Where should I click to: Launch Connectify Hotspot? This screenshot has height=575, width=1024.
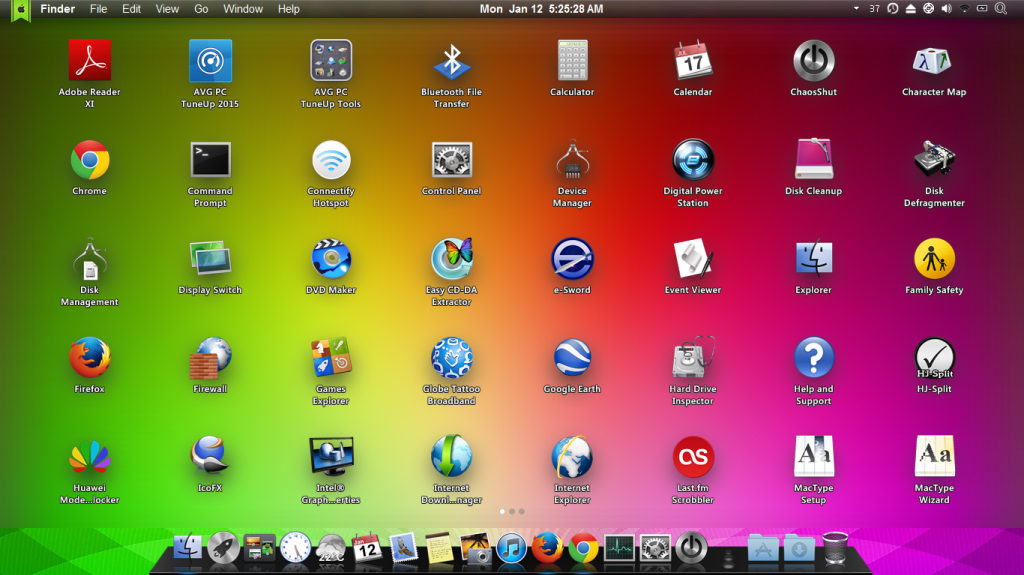point(331,160)
